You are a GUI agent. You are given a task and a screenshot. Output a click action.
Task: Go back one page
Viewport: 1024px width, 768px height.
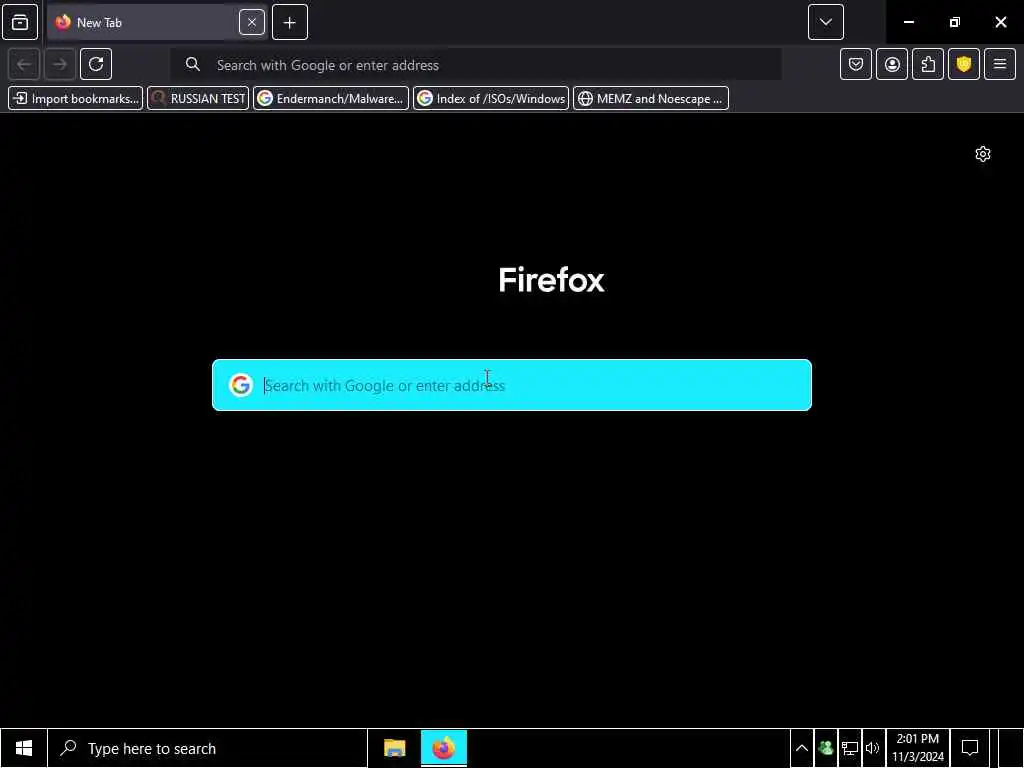click(24, 64)
